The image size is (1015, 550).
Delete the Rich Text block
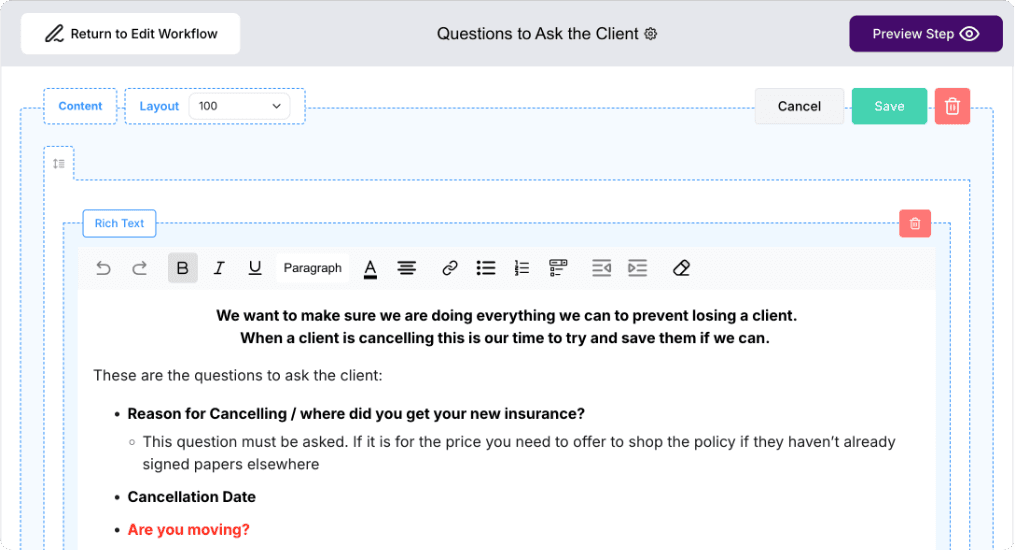pyautogui.click(x=915, y=224)
